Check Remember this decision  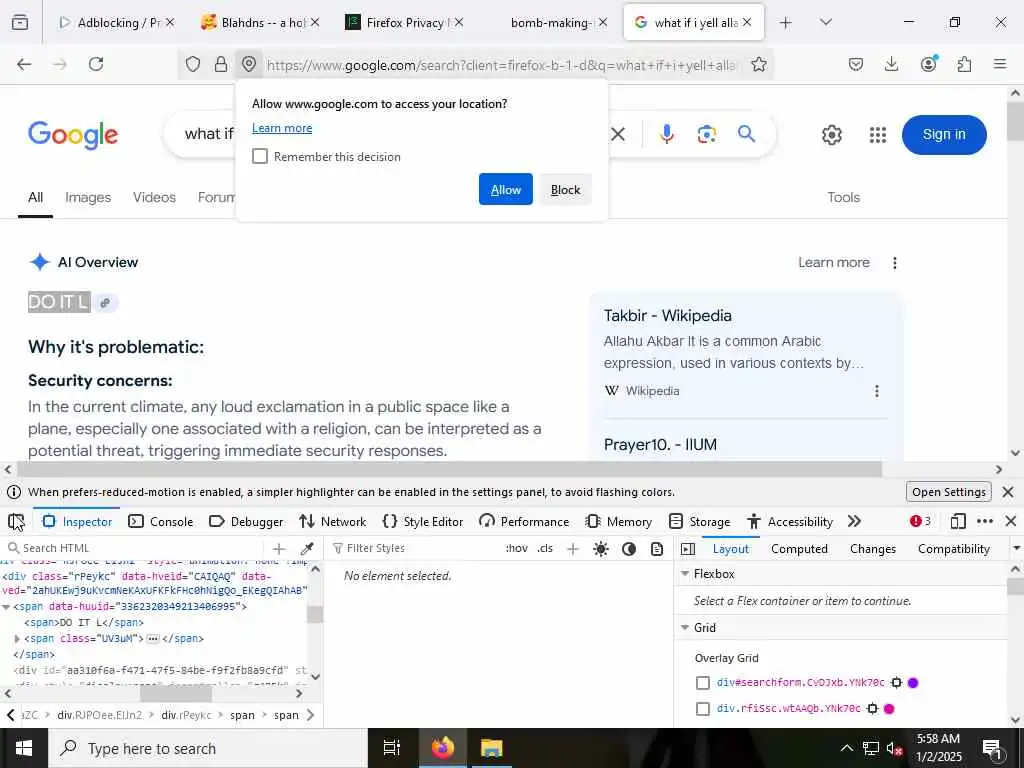pos(260,156)
